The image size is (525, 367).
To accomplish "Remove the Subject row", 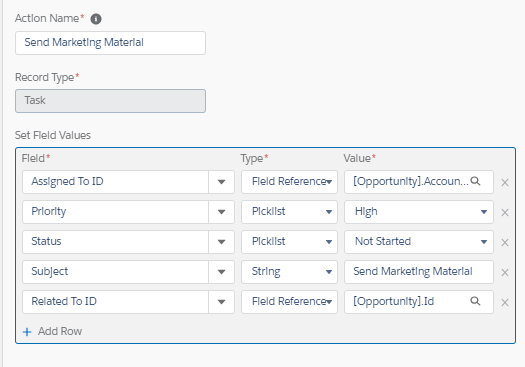I will pos(505,273).
